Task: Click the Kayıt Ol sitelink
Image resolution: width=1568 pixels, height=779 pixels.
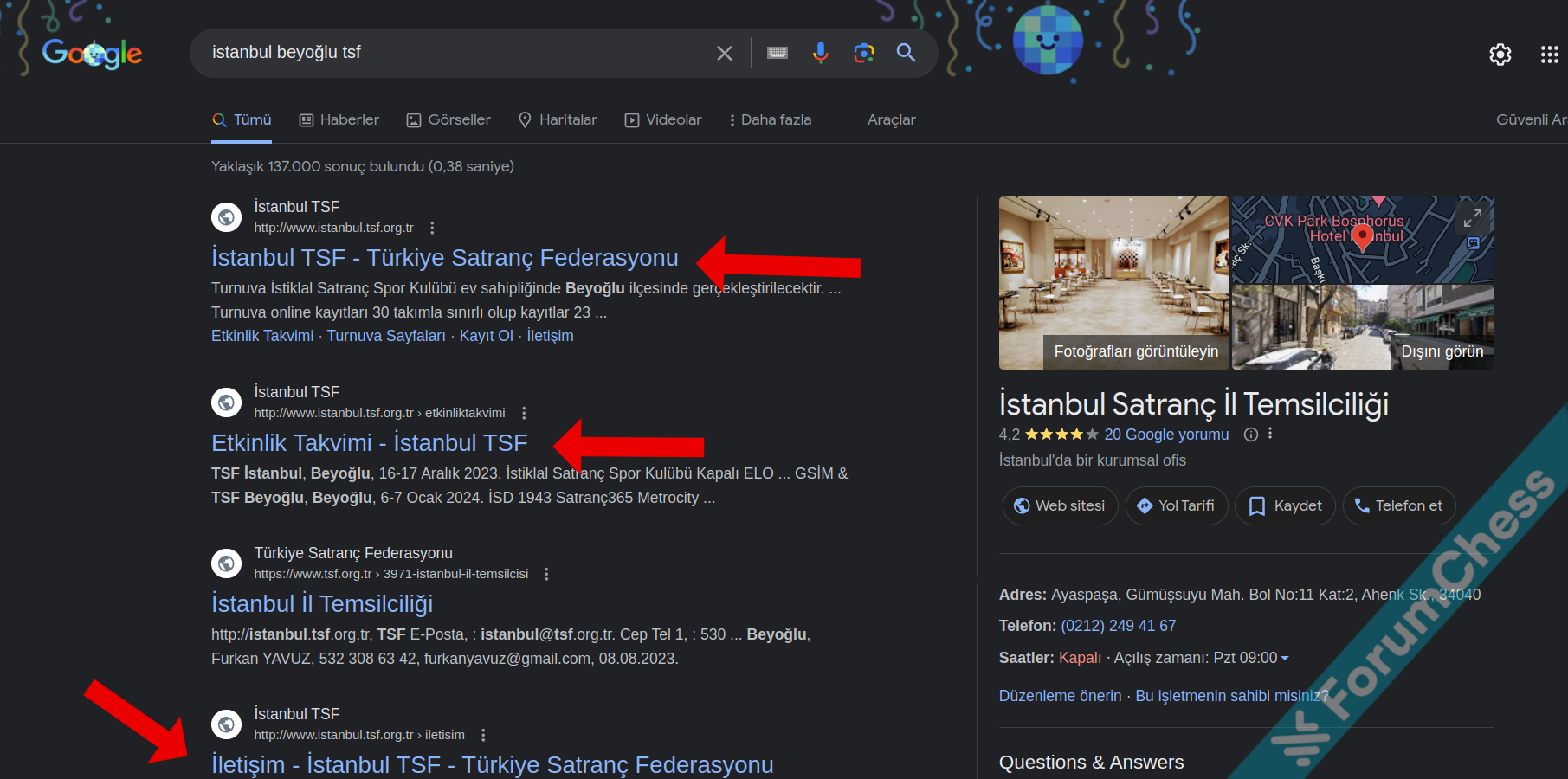Action: (x=486, y=336)
